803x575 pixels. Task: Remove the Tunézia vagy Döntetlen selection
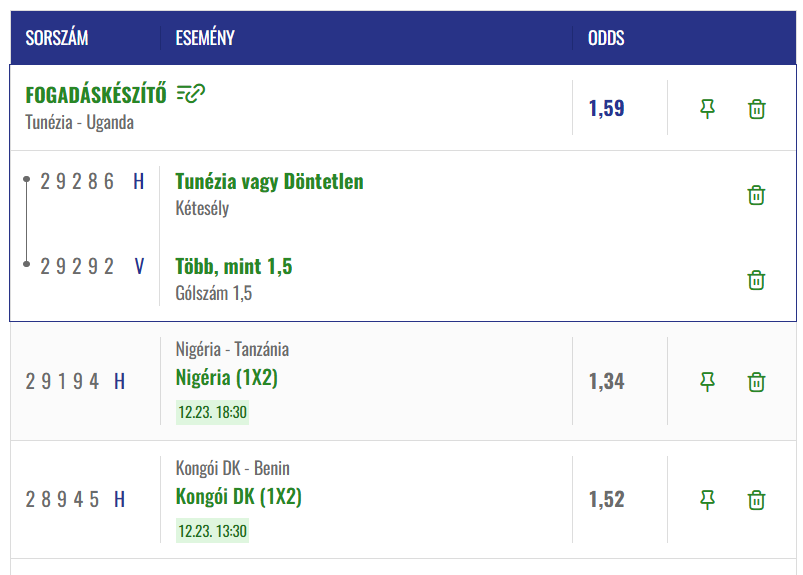click(x=757, y=195)
